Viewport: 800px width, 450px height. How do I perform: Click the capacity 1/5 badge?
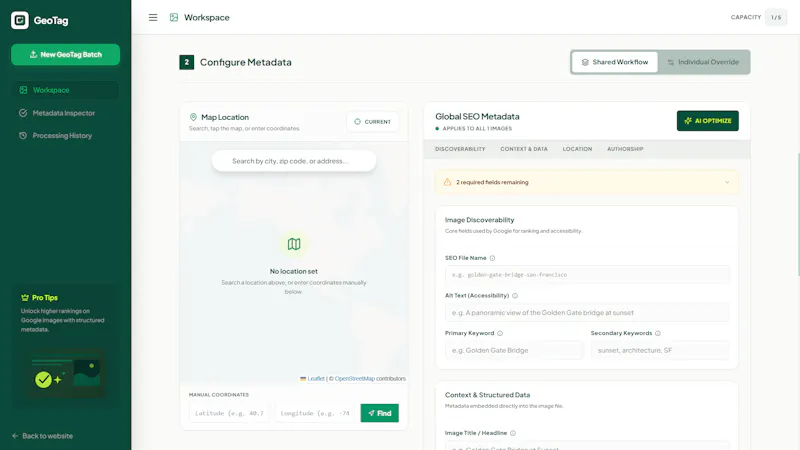pyautogui.click(x=776, y=17)
